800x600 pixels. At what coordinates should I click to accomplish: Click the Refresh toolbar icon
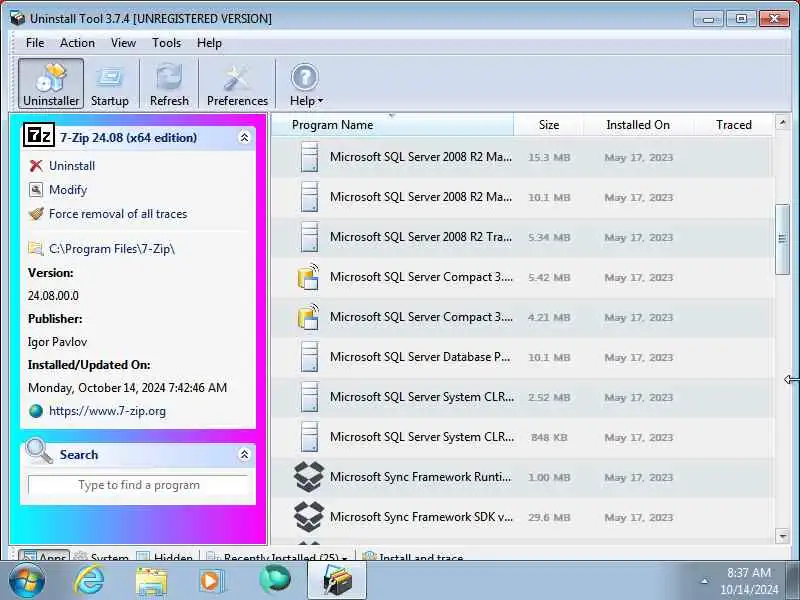(169, 78)
